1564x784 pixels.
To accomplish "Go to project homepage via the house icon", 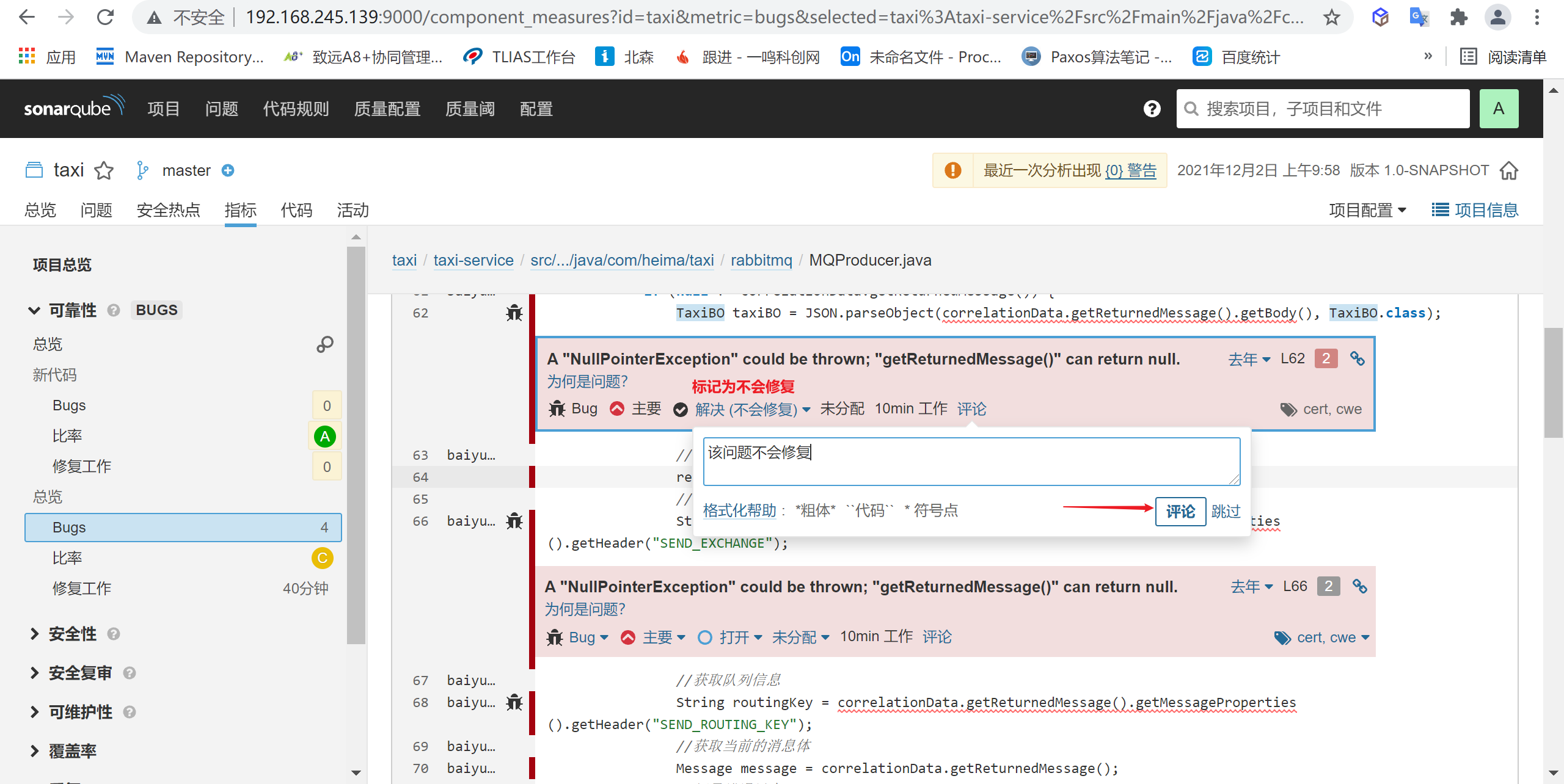I will pos(1508,170).
